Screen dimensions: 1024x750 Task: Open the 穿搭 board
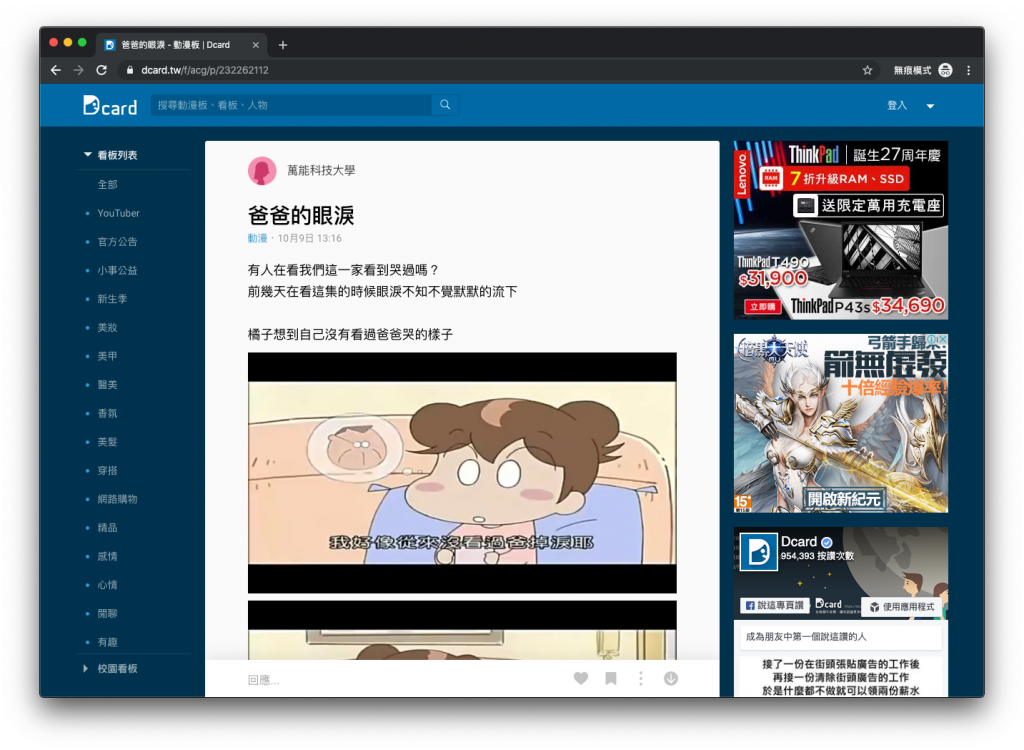pyautogui.click(x=107, y=470)
